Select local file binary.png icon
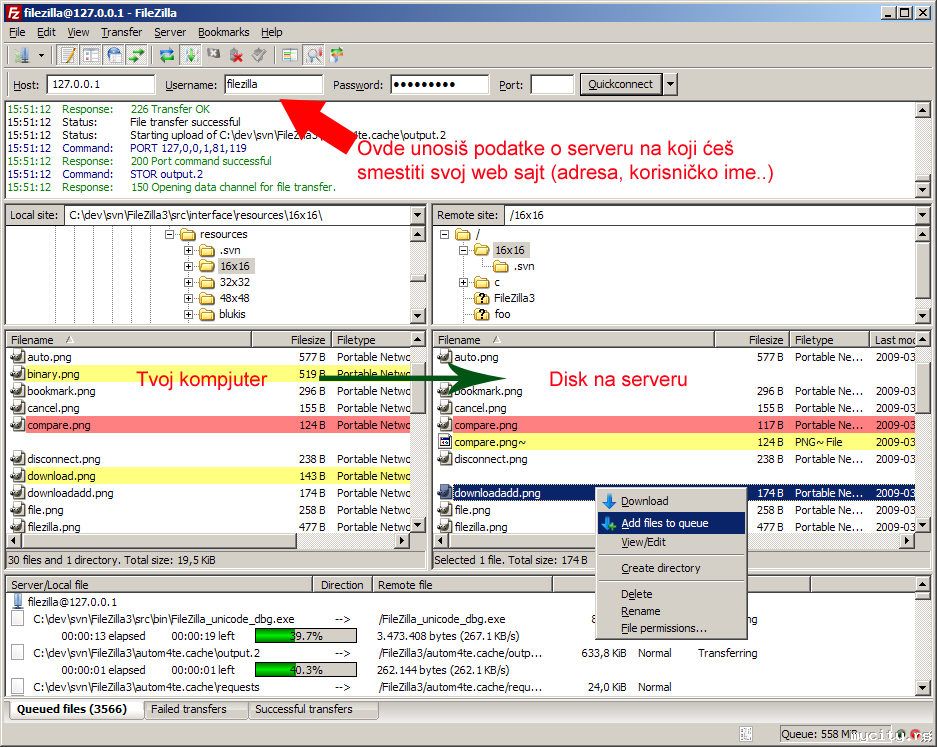 [x=17, y=374]
